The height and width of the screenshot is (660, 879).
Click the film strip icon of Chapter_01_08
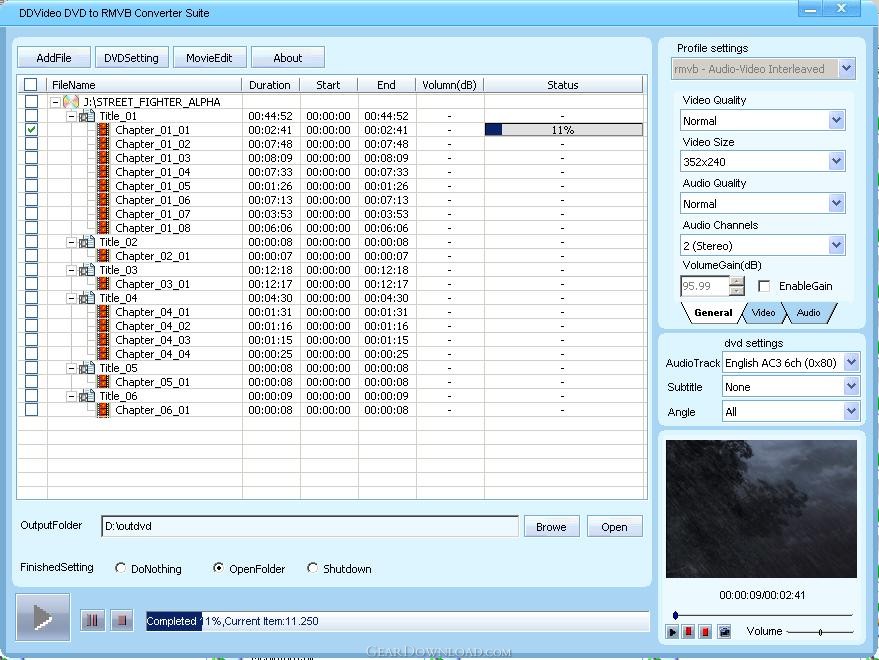(x=103, y=228)
